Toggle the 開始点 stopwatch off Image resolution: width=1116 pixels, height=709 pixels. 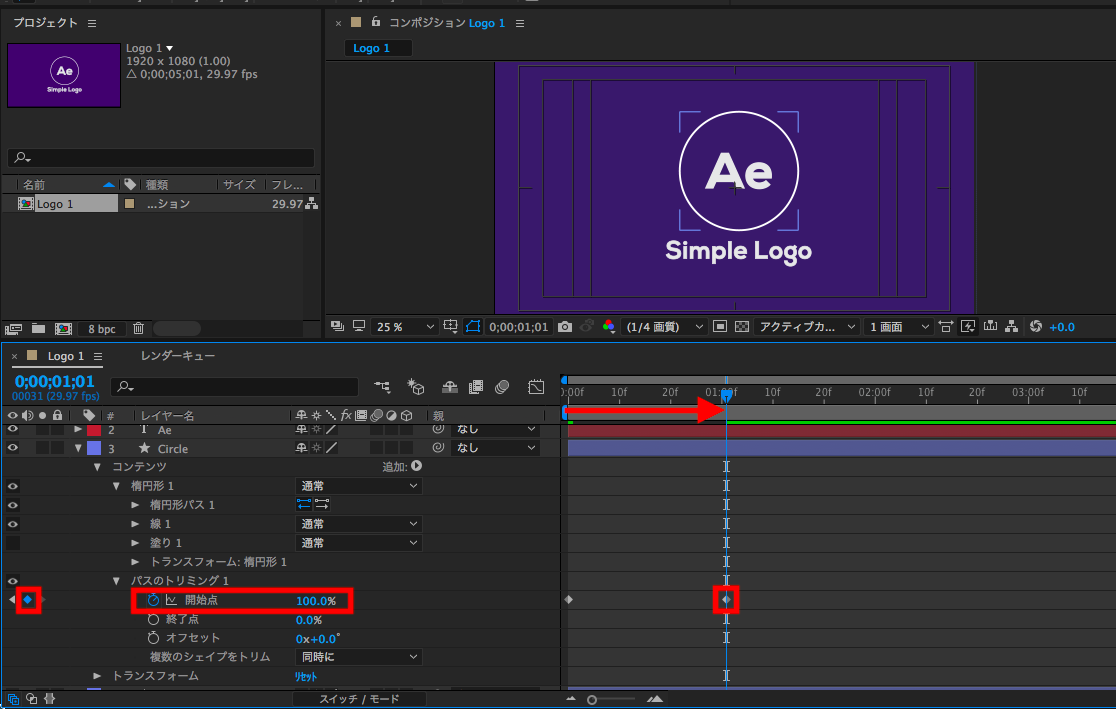coord(154,600)
